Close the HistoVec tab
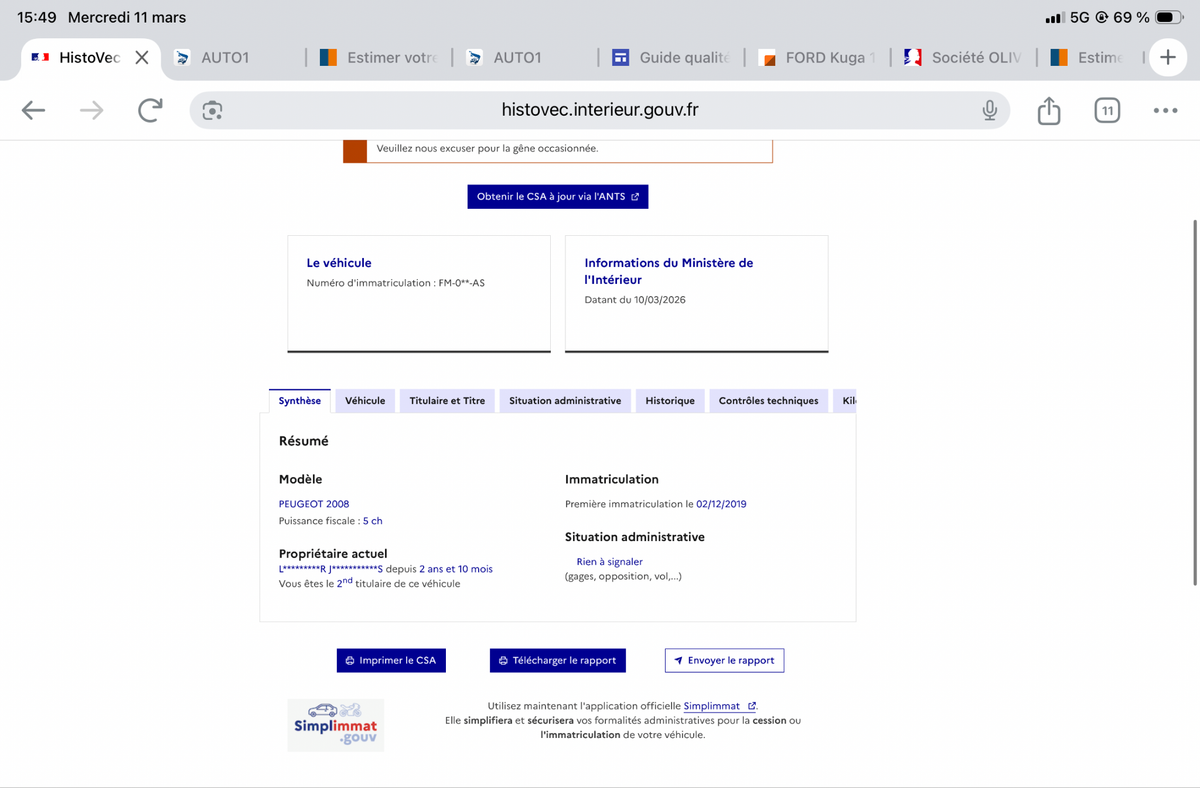 [142, 58]
